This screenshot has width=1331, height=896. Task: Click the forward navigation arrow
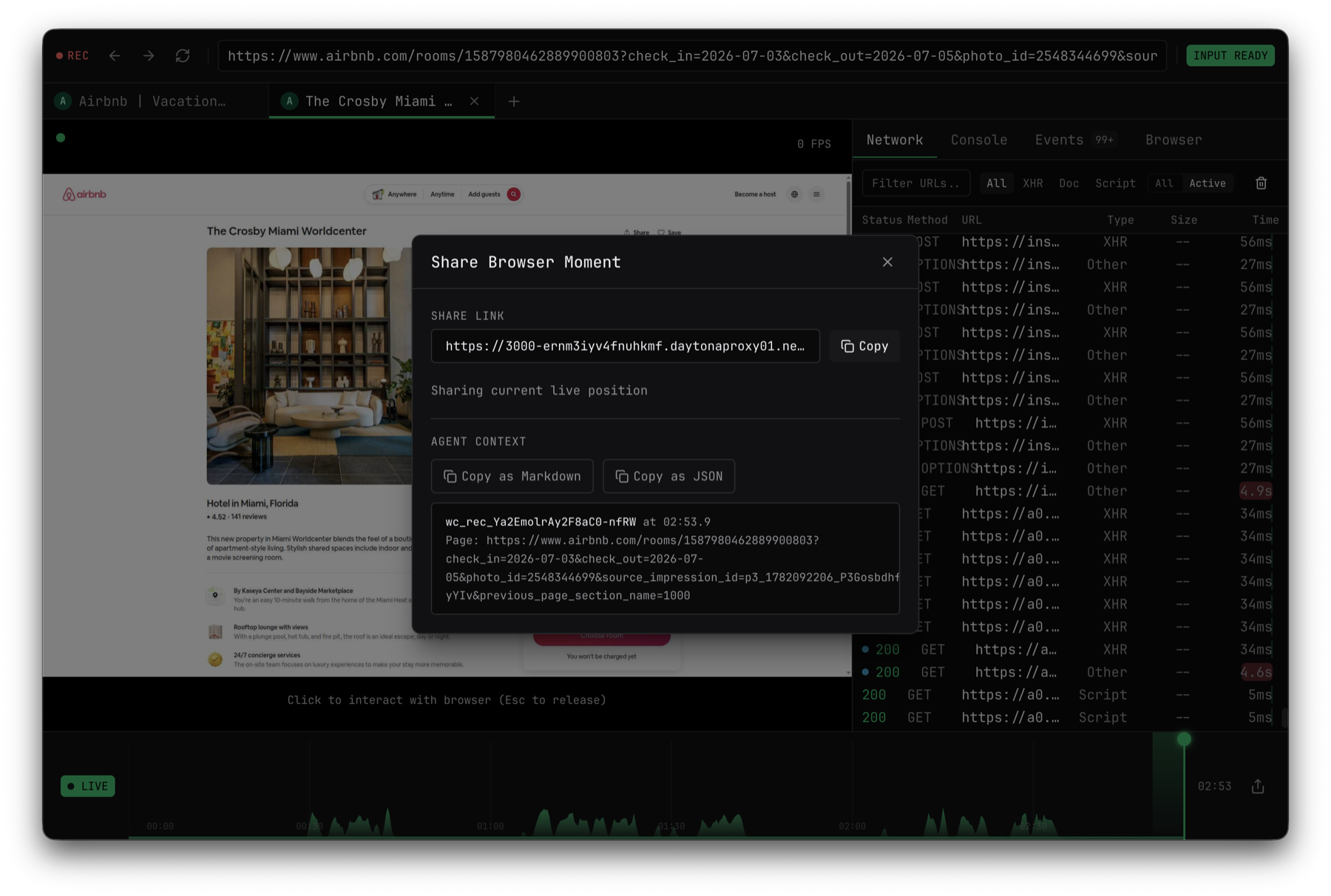pos(149,55)
